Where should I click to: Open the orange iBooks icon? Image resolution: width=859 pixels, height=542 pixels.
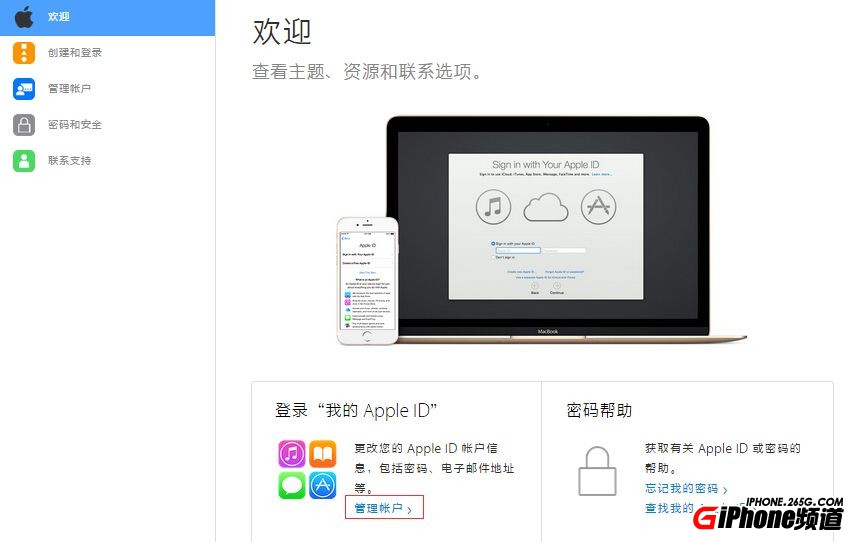coord(323,454)
